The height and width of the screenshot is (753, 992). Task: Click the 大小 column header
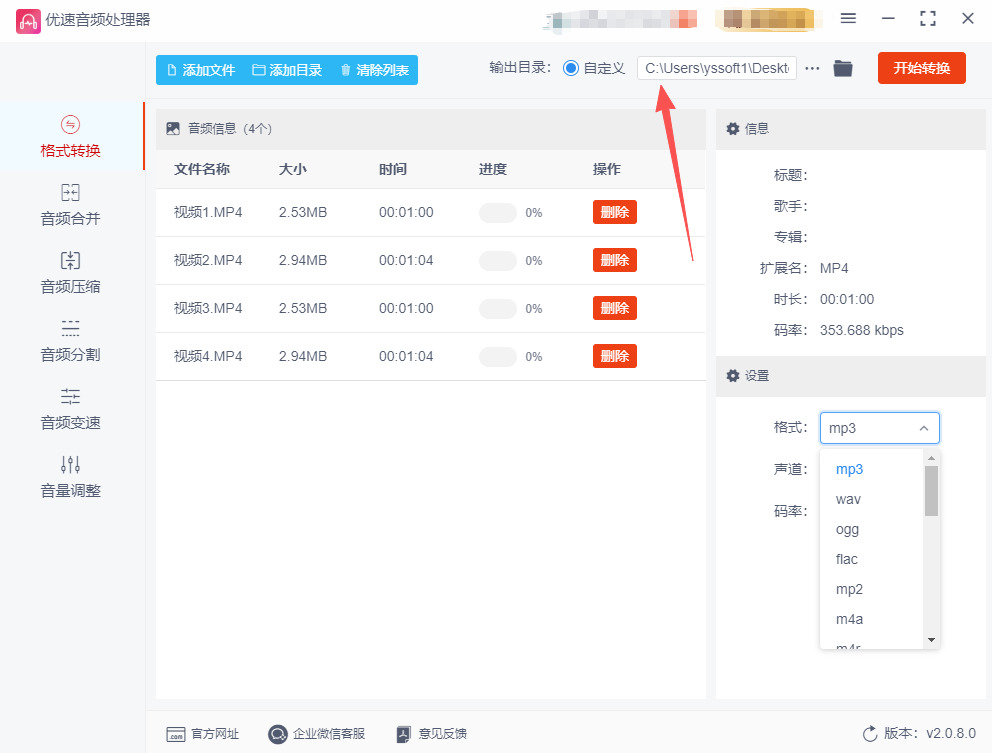click(293, 169)
